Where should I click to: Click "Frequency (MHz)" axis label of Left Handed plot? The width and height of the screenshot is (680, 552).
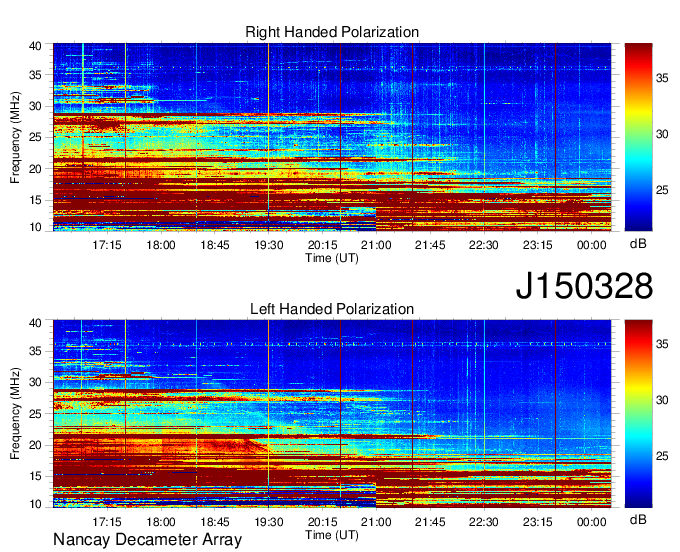(15, 414)
